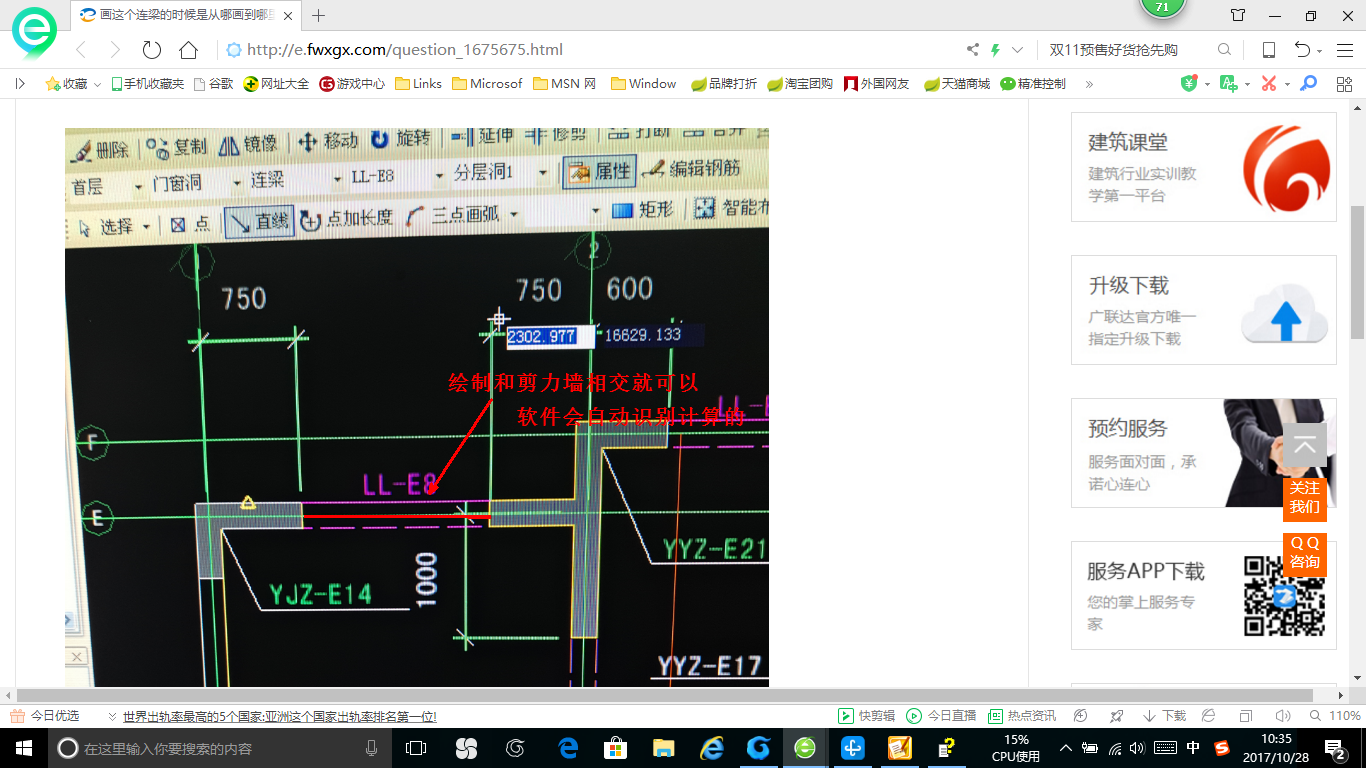Go back to the previous page

coord(82,50)
